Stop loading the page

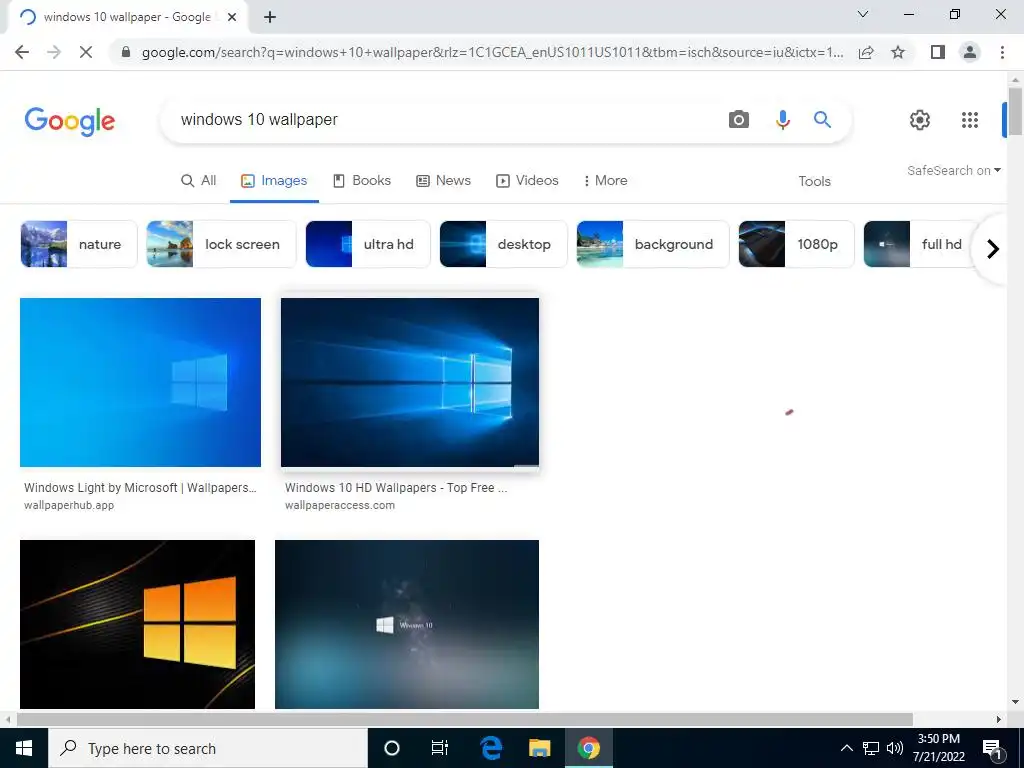click(86, 52)
